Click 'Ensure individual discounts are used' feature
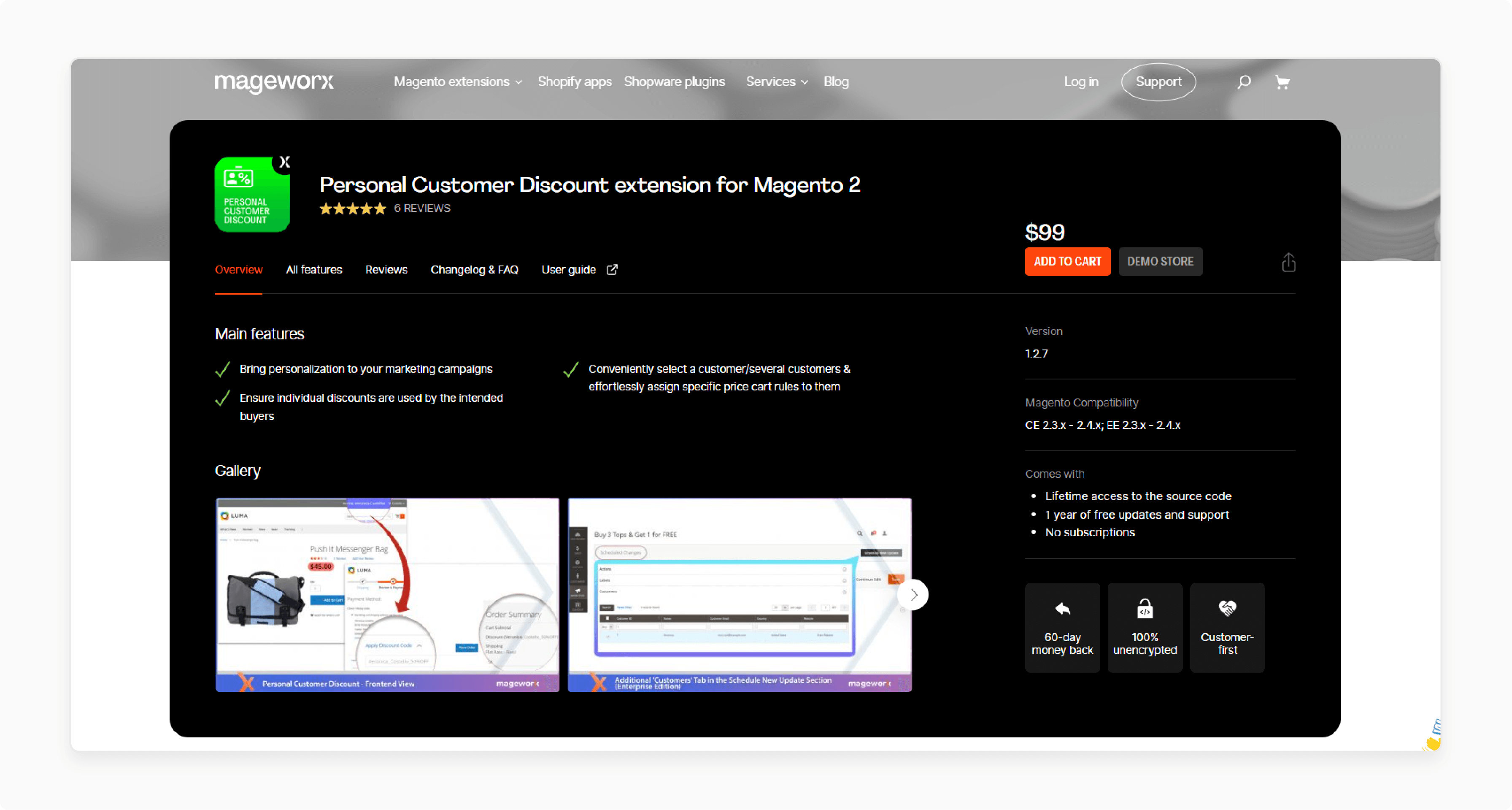Image resolution: width=1512 pixels, height=810 pixels. point(371,407)
